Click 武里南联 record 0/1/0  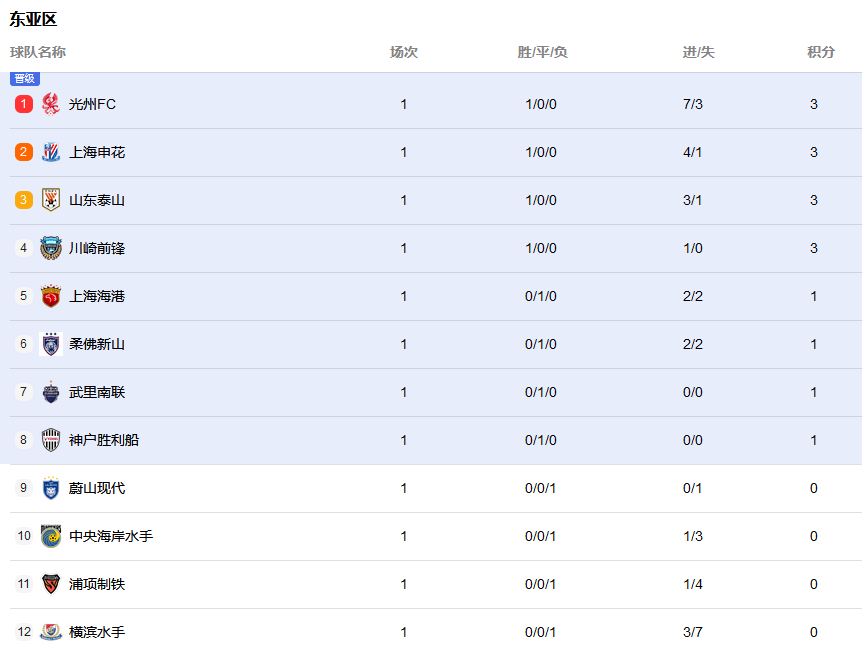(x=541, y=392)
